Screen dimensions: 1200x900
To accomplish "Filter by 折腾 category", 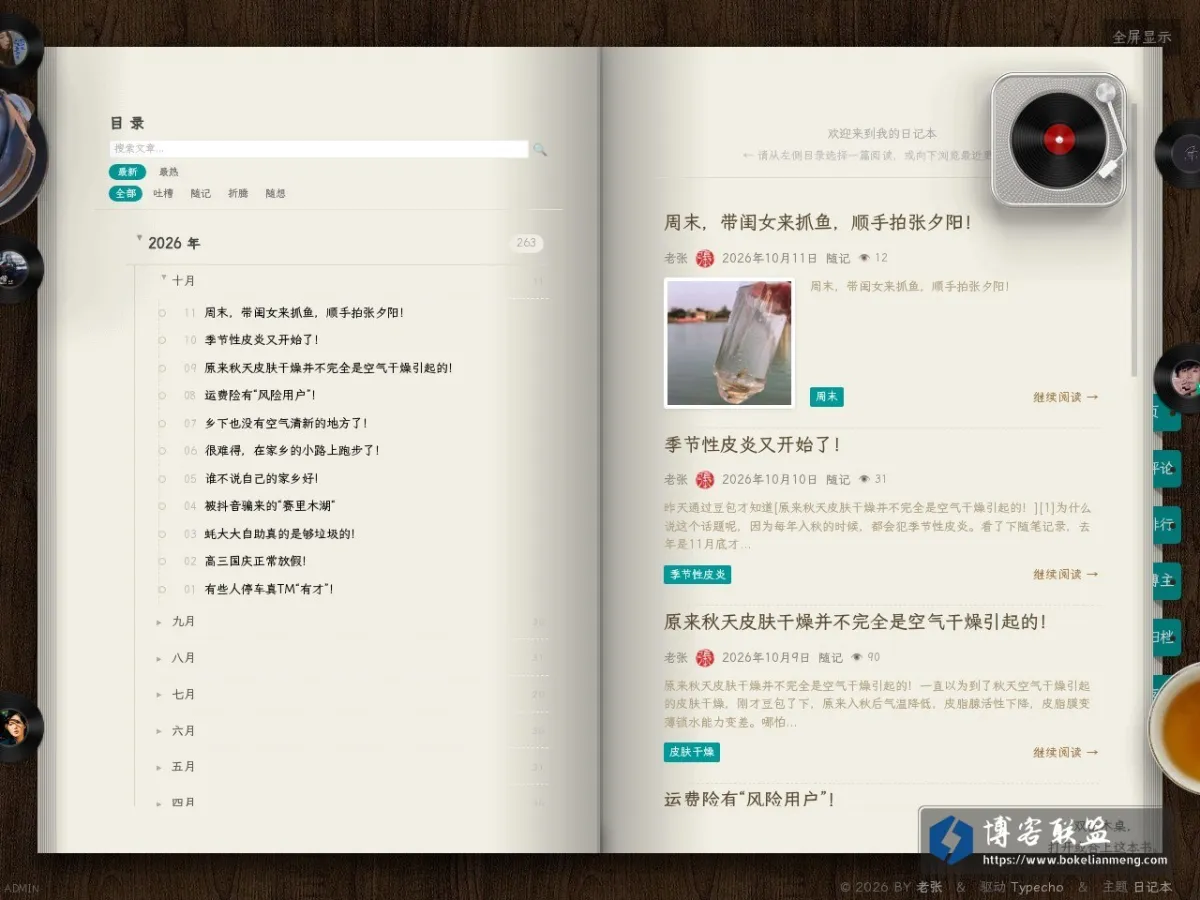I will [x=238, y=193].
